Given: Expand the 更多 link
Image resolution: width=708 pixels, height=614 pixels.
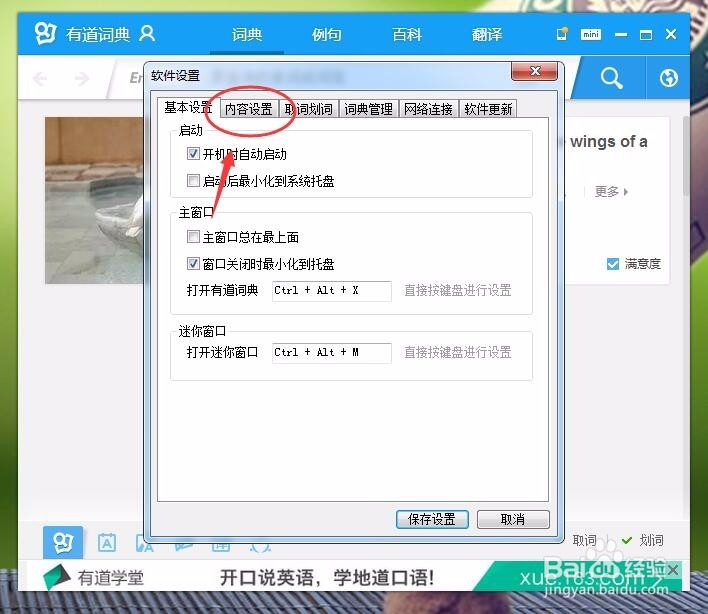Looking at the screenshot, I should click(x=611, y=192).
